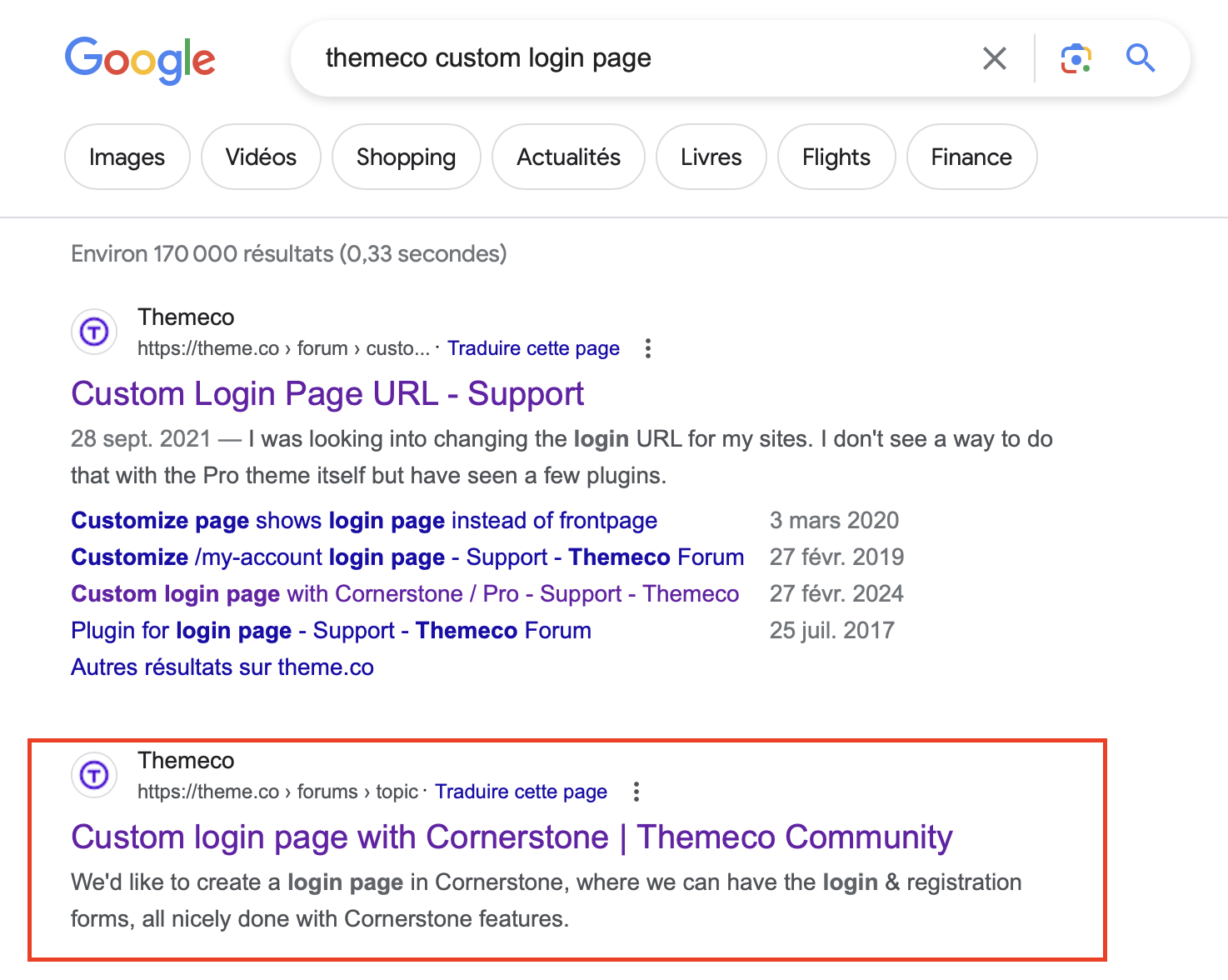Click the Google logo
This screenshot has height=980, width=1228.
140,59
